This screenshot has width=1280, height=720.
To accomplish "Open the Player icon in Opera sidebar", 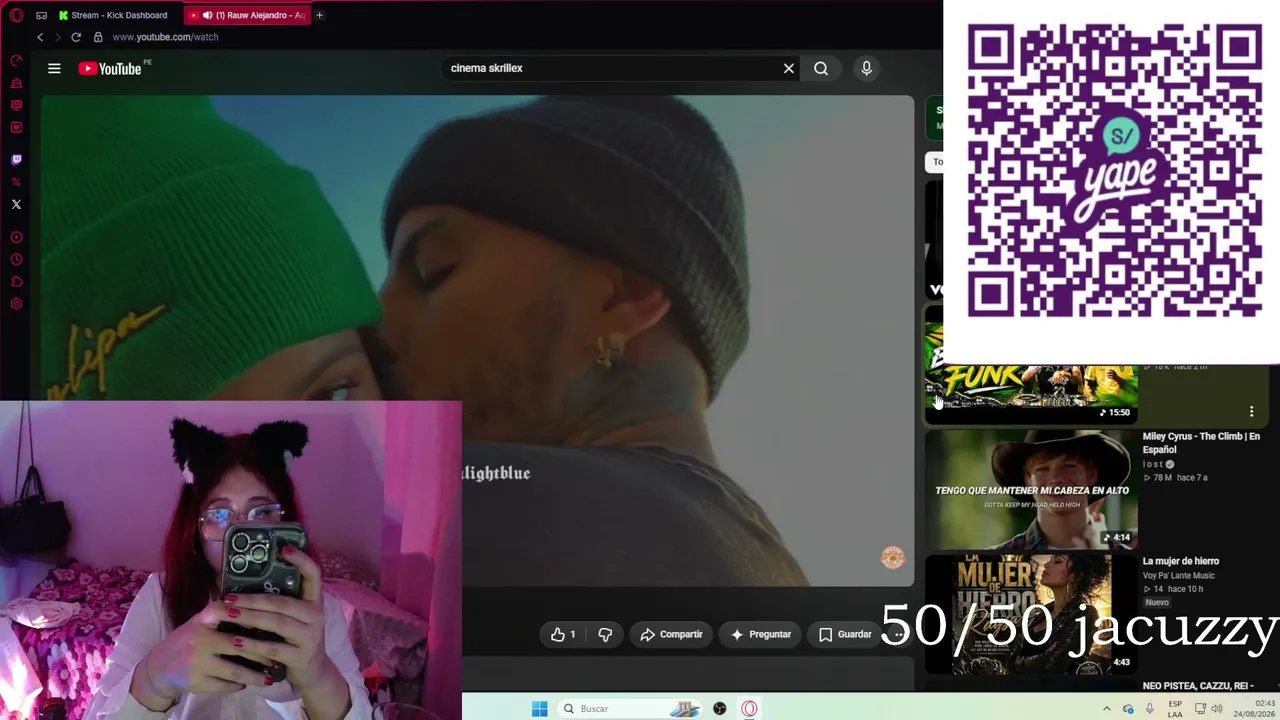I will (x=16, y=237).
